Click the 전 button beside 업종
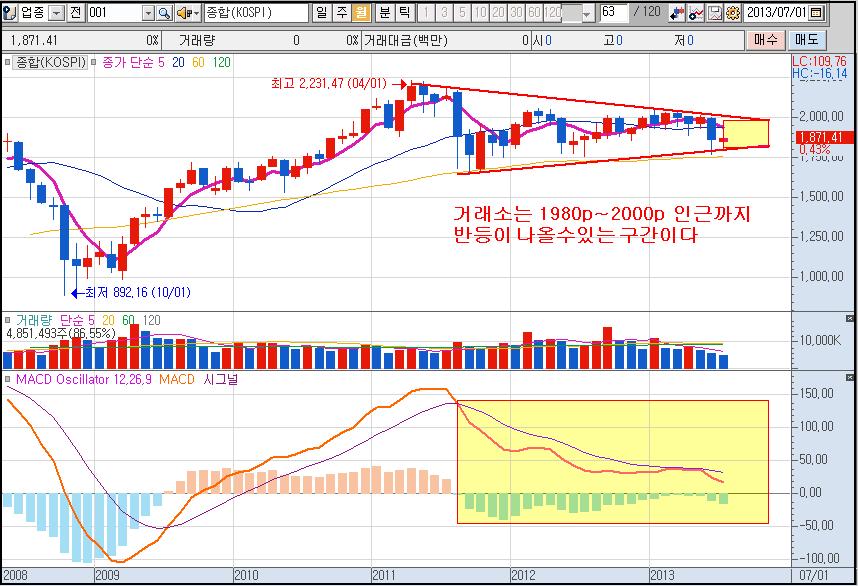 point(76,13)
